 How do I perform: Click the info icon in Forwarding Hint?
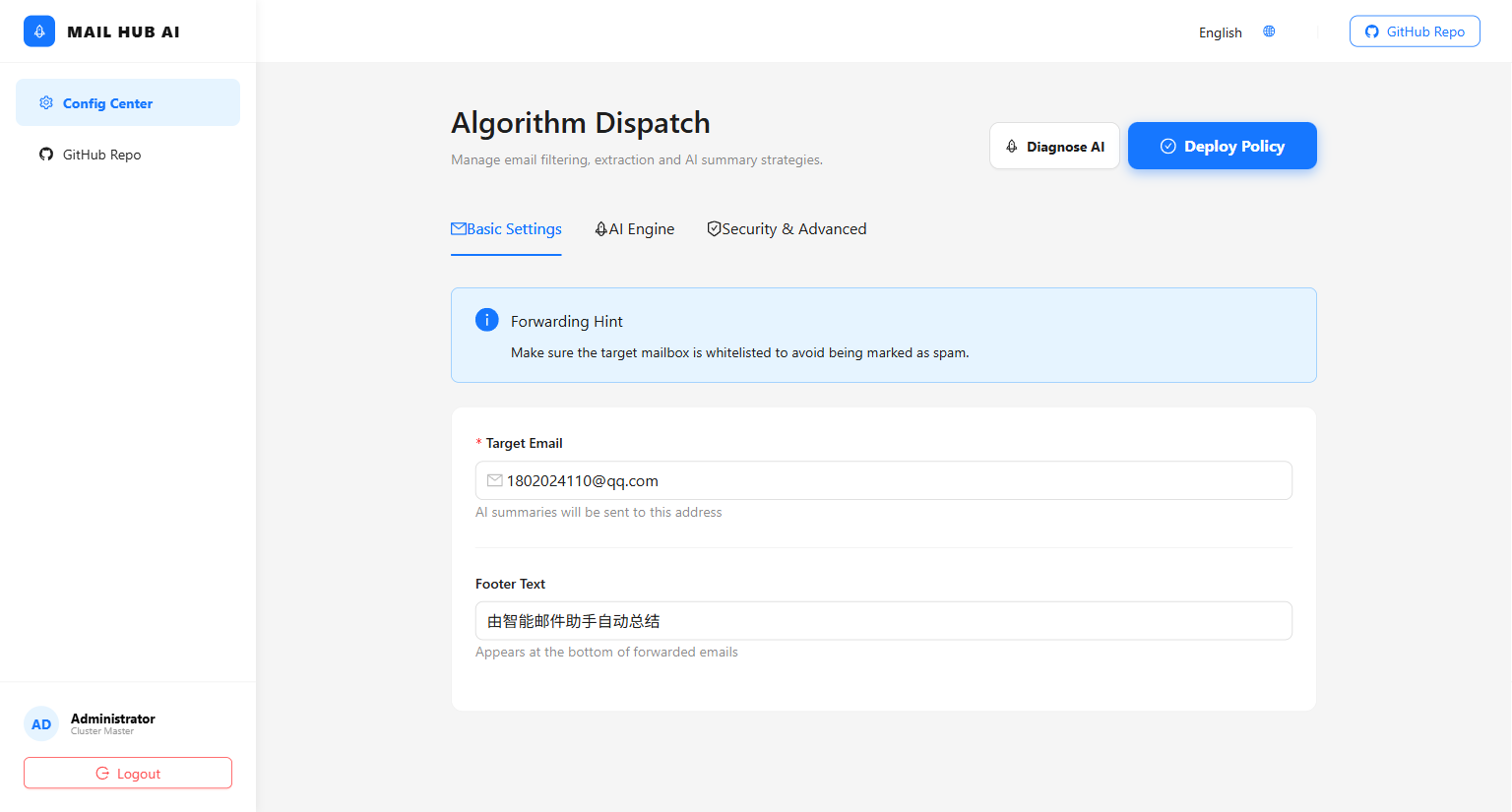tap(486, 320)
